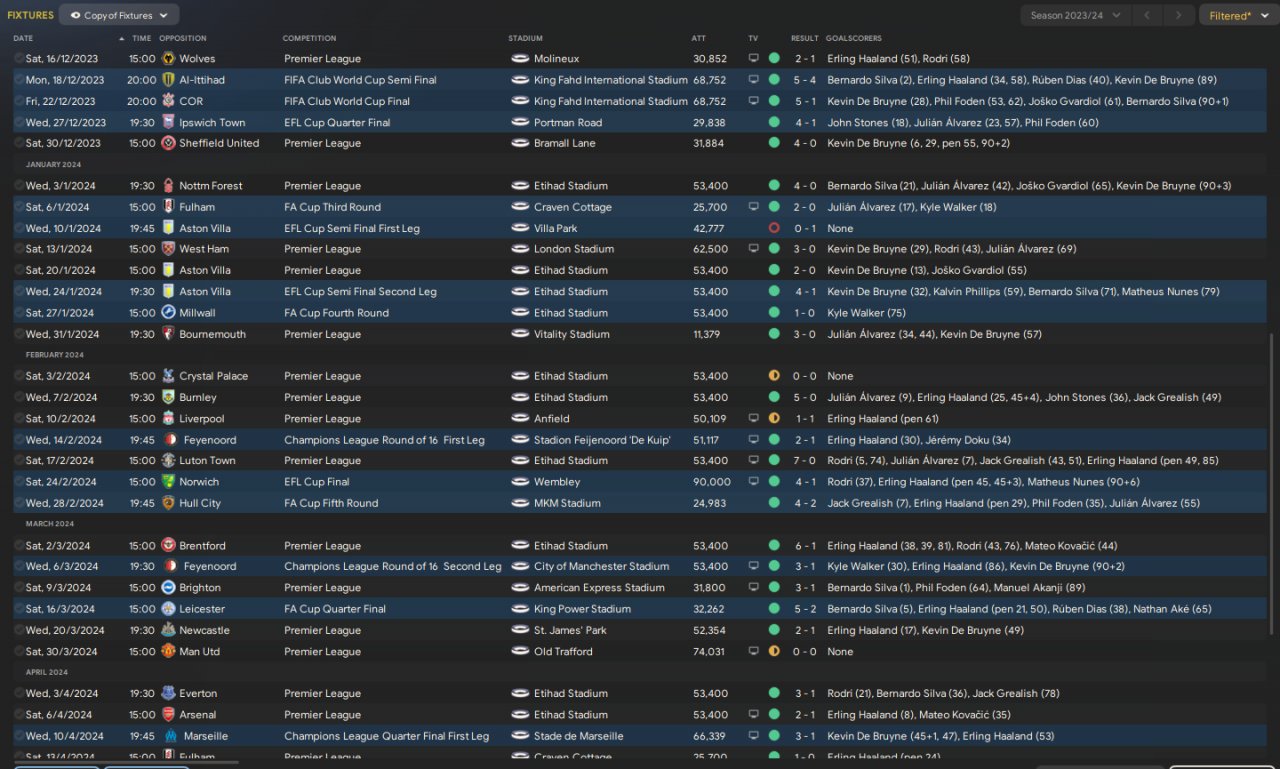This screenshot has height=769, width=1280.
Task: Click the Brentford club badge
Action: coord(168,546)
